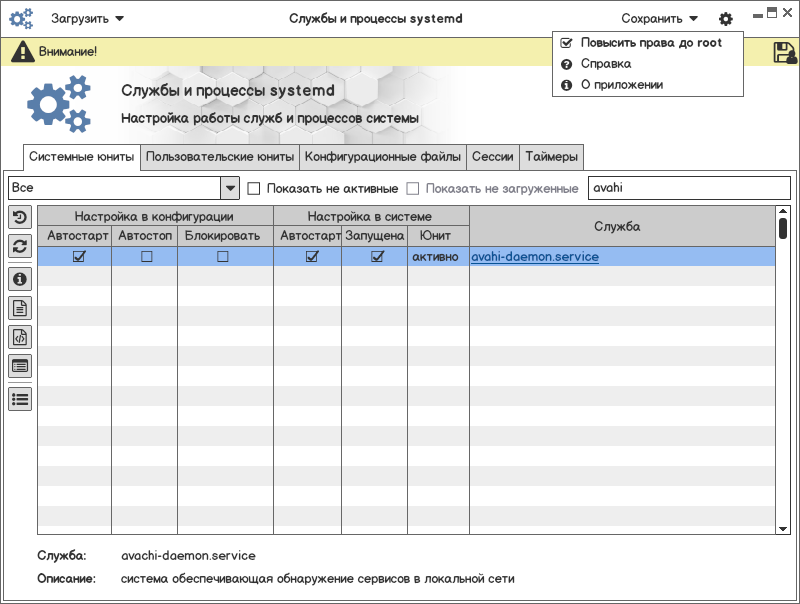Open the avahi-daemon.service link

[535, 257]
